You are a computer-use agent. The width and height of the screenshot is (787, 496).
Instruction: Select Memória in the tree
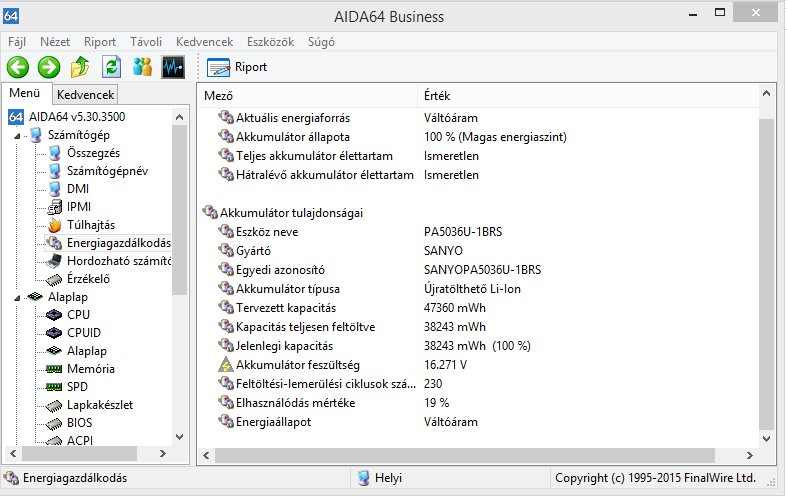click(90, 369)
